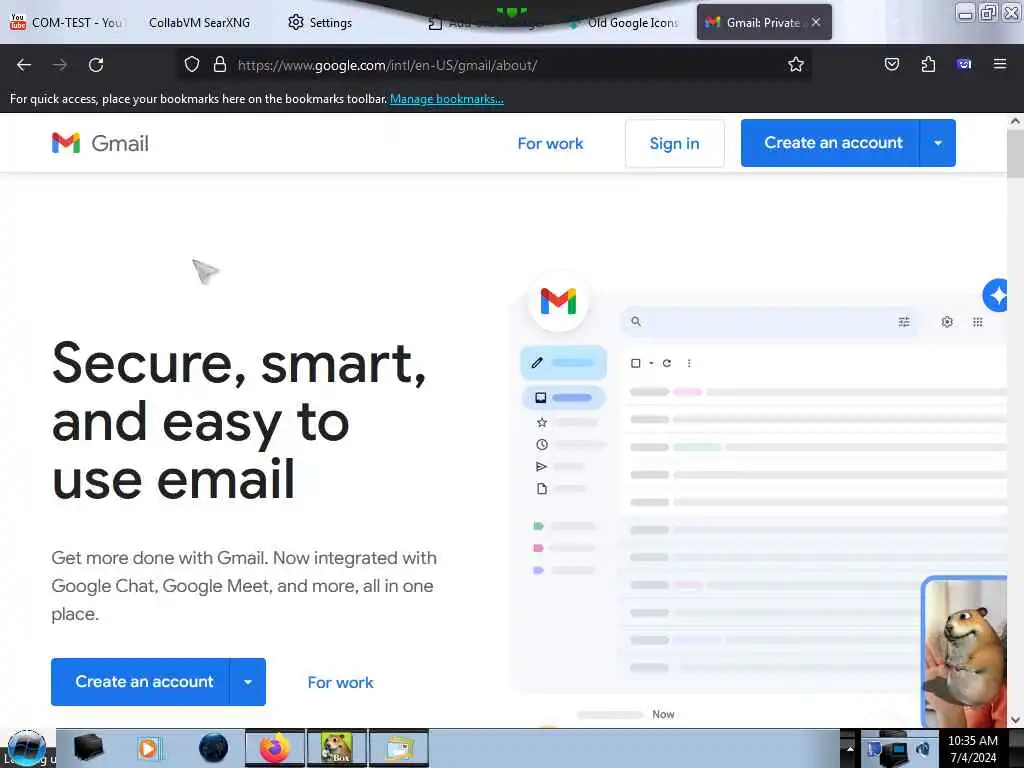This screenshot has width=1024, height=768.
Task: Switch to the Old Google Icons tab
Action: coord(624,22)
